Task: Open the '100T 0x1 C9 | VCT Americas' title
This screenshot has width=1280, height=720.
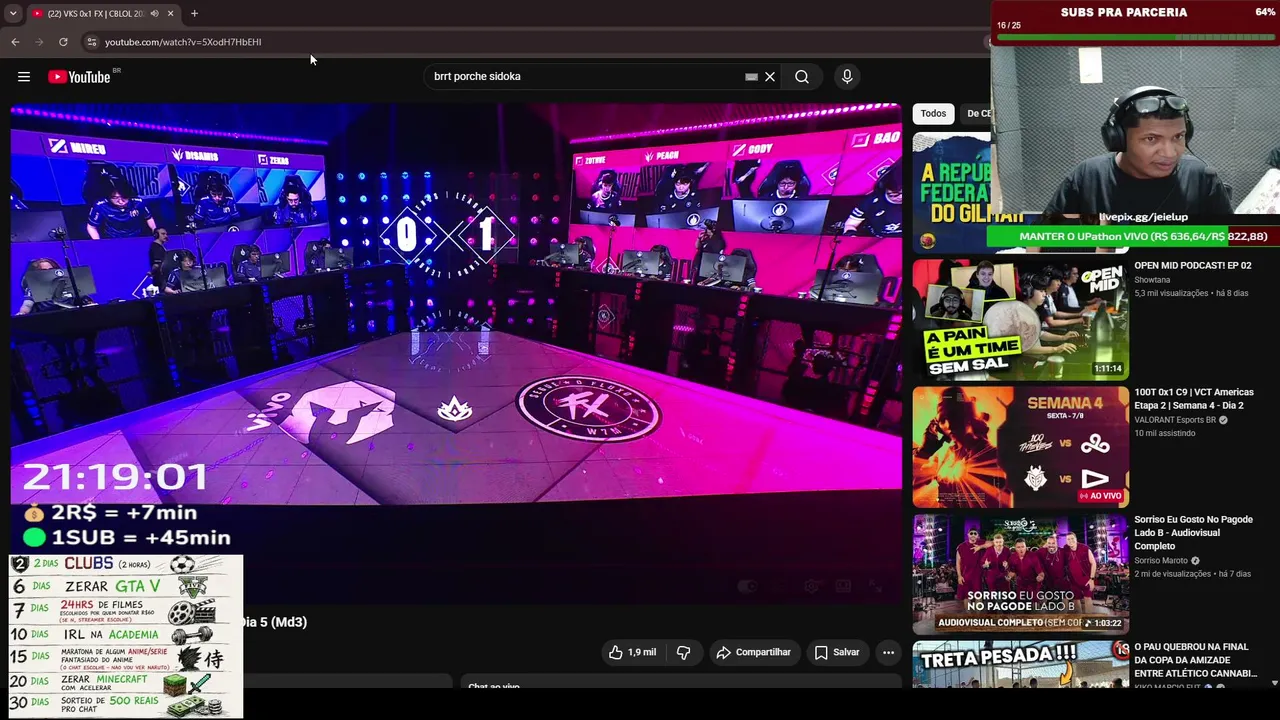Action: coord(1194,399)
